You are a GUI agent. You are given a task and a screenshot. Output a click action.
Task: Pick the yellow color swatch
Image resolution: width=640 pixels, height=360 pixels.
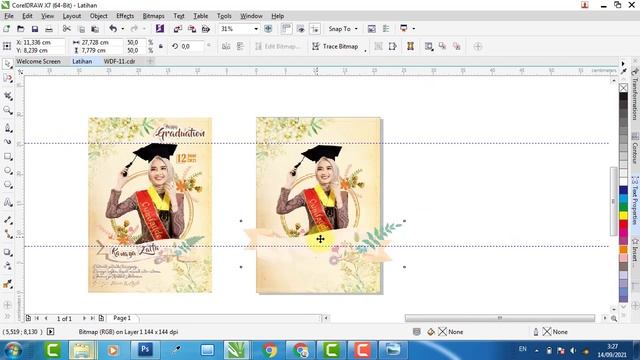(623, 215)
